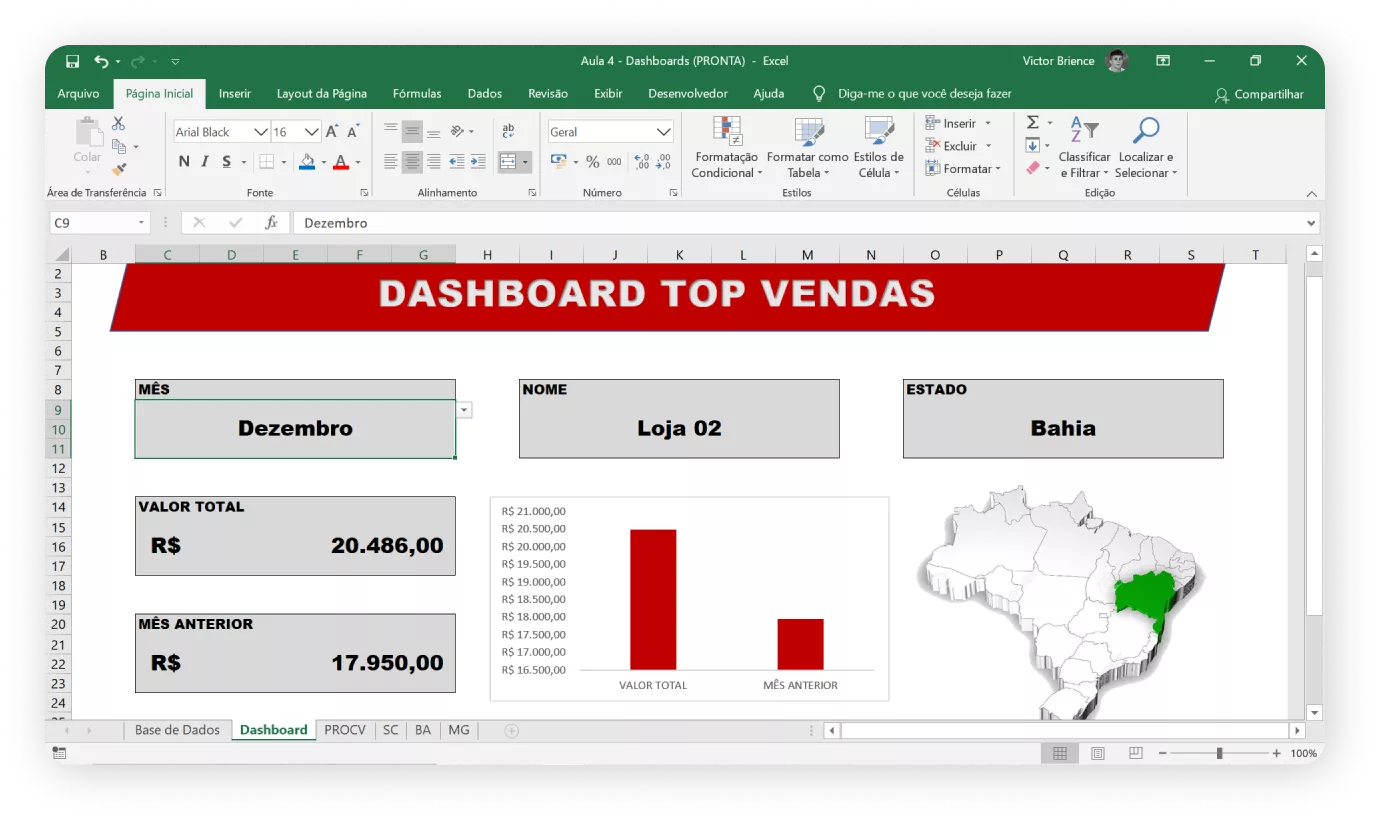Click macro record icon in status bar
The height and width of the screenshot is (820, 1380).
[x=59, y=753]
